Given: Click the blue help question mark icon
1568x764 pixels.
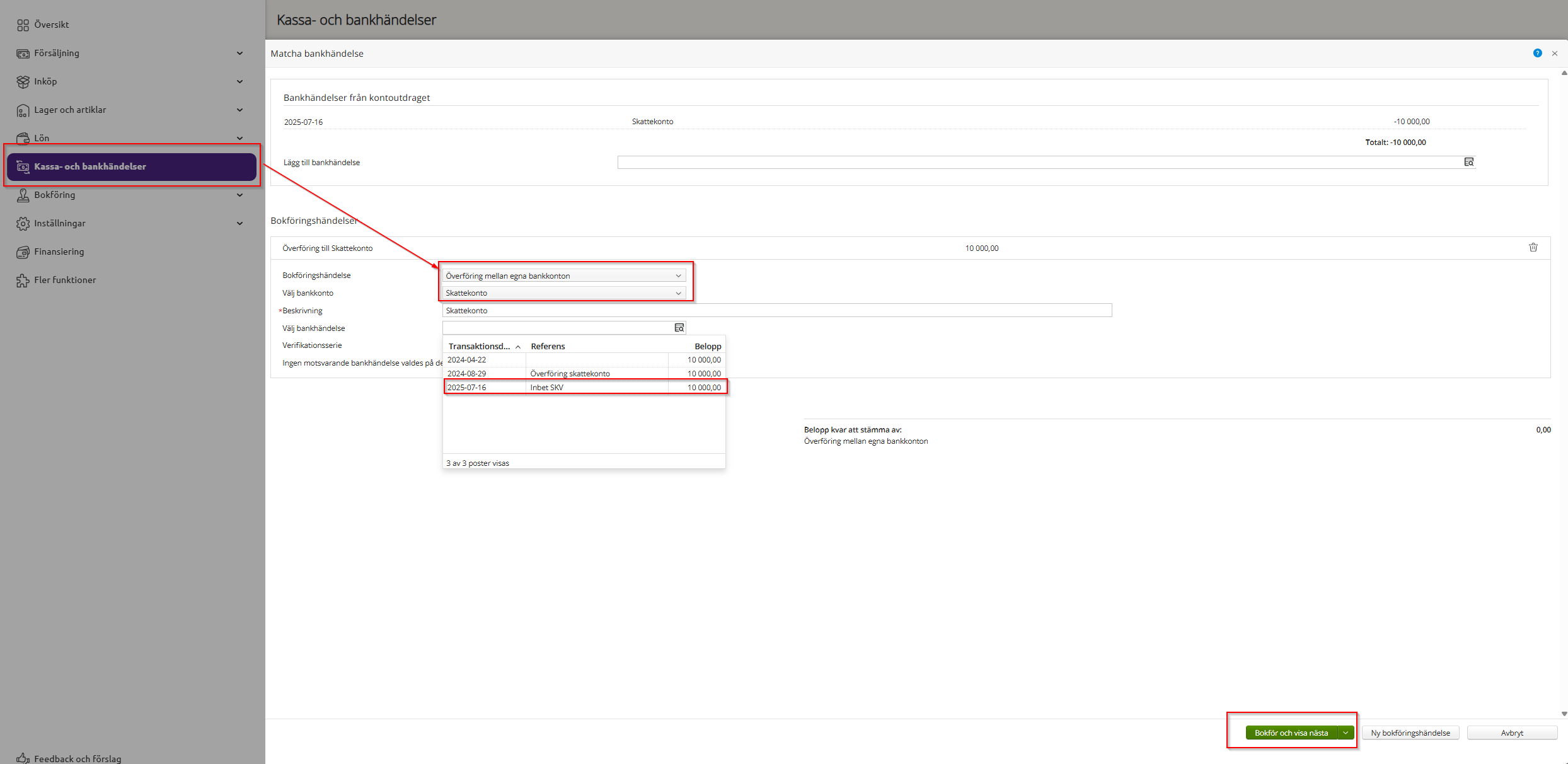Looking at the screenshot, I should coord(1537,53).
